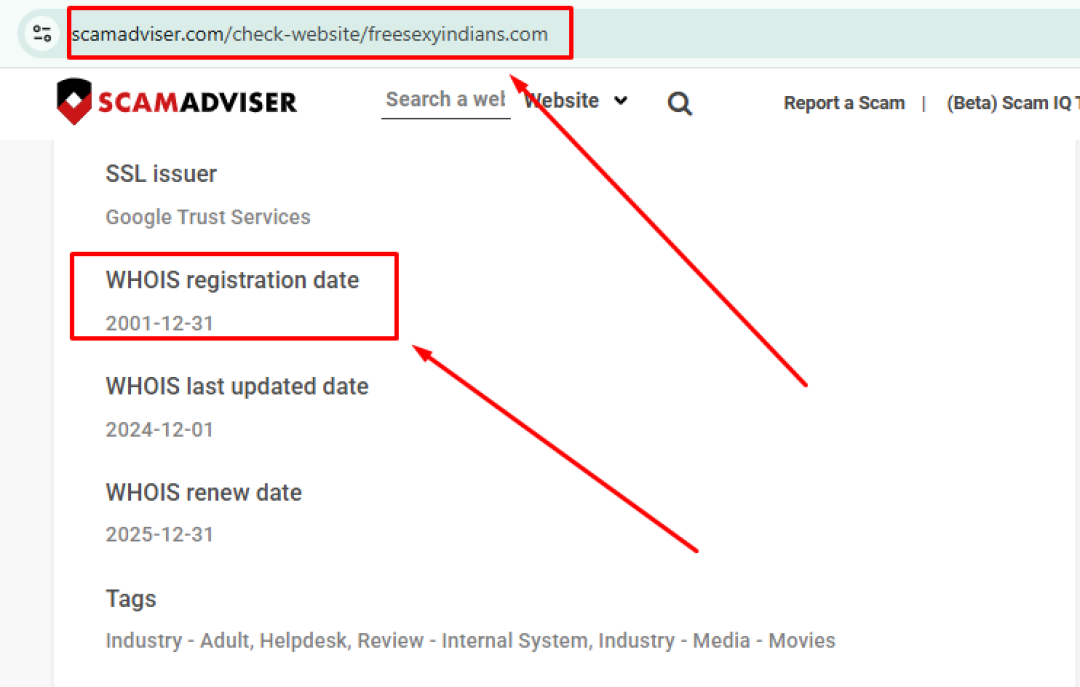The image size is (1080, 687).
Task: Click the ScamAdviser shield logo
Action: (74, 101)
